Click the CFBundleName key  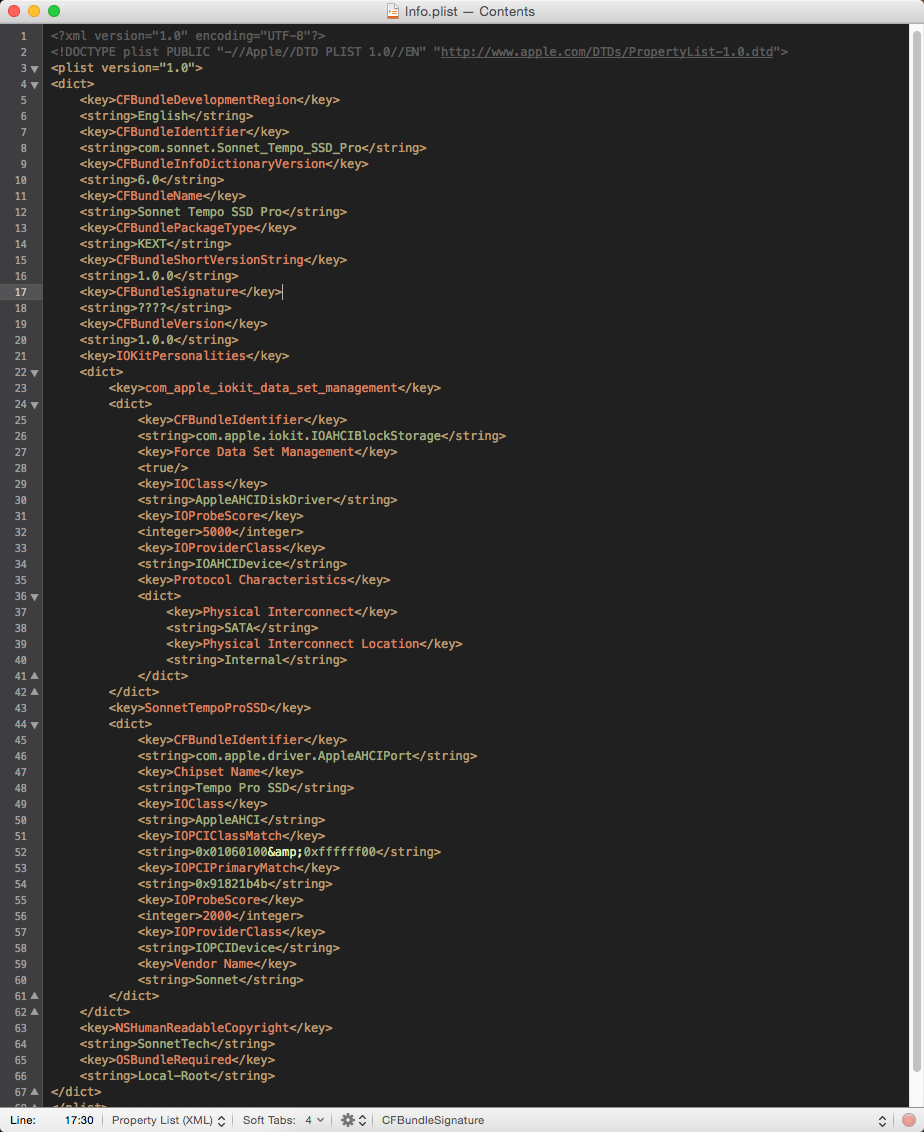pos(159,196)
